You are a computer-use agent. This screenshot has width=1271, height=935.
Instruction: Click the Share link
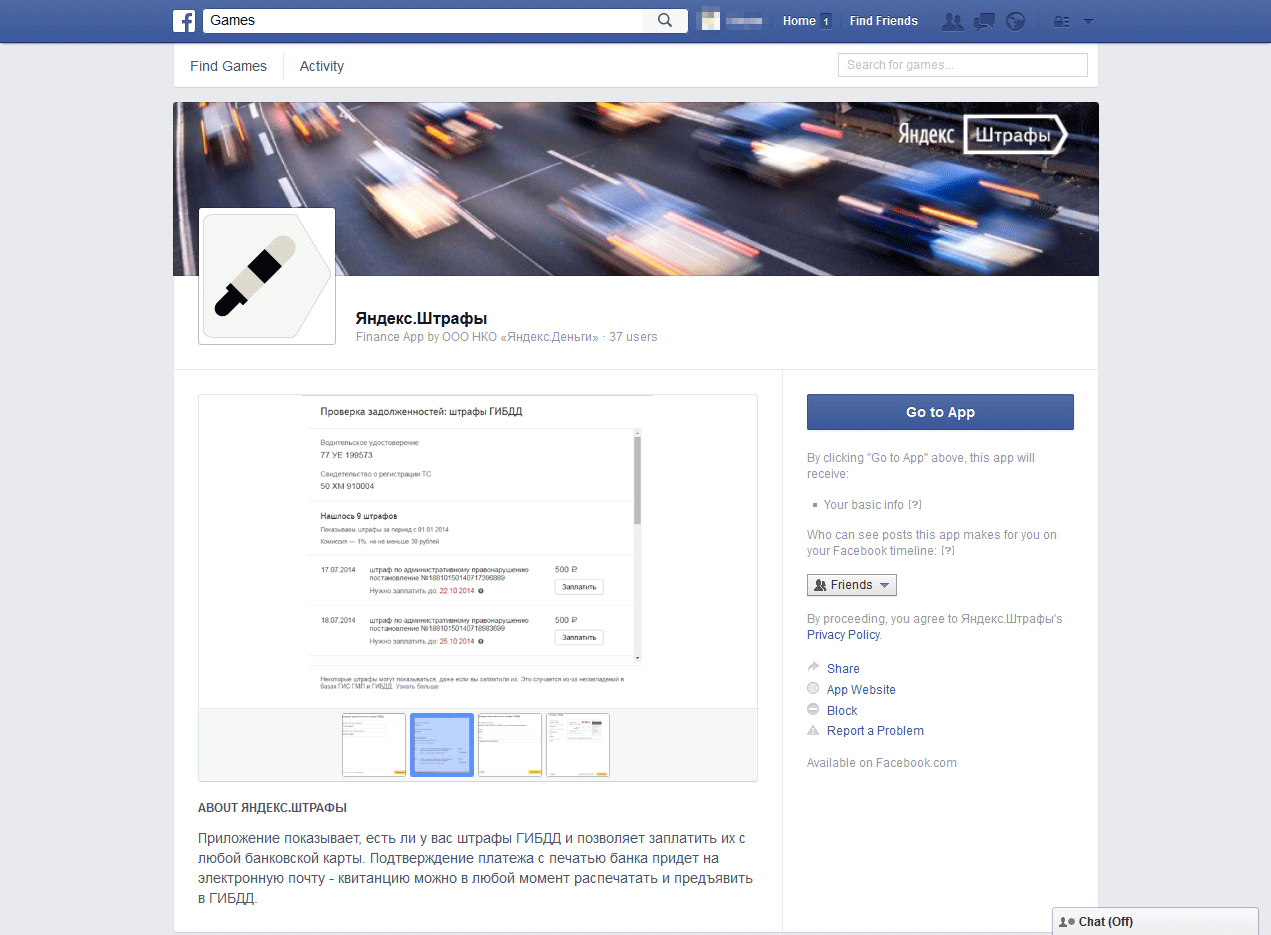point(843,668)
